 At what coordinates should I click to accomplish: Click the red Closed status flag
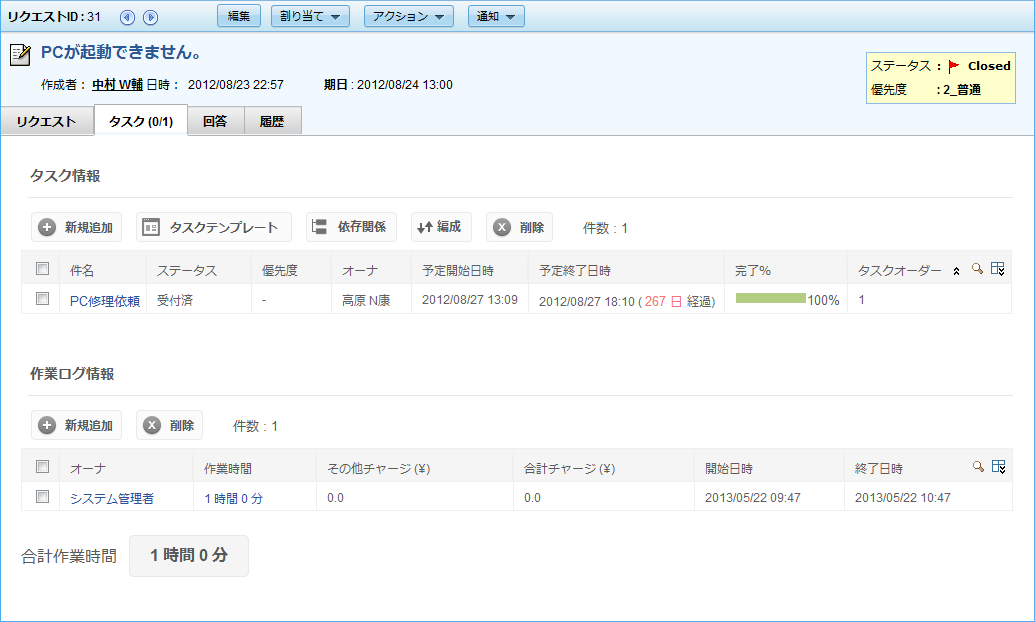pyautogui.click(x=954, y=66)
